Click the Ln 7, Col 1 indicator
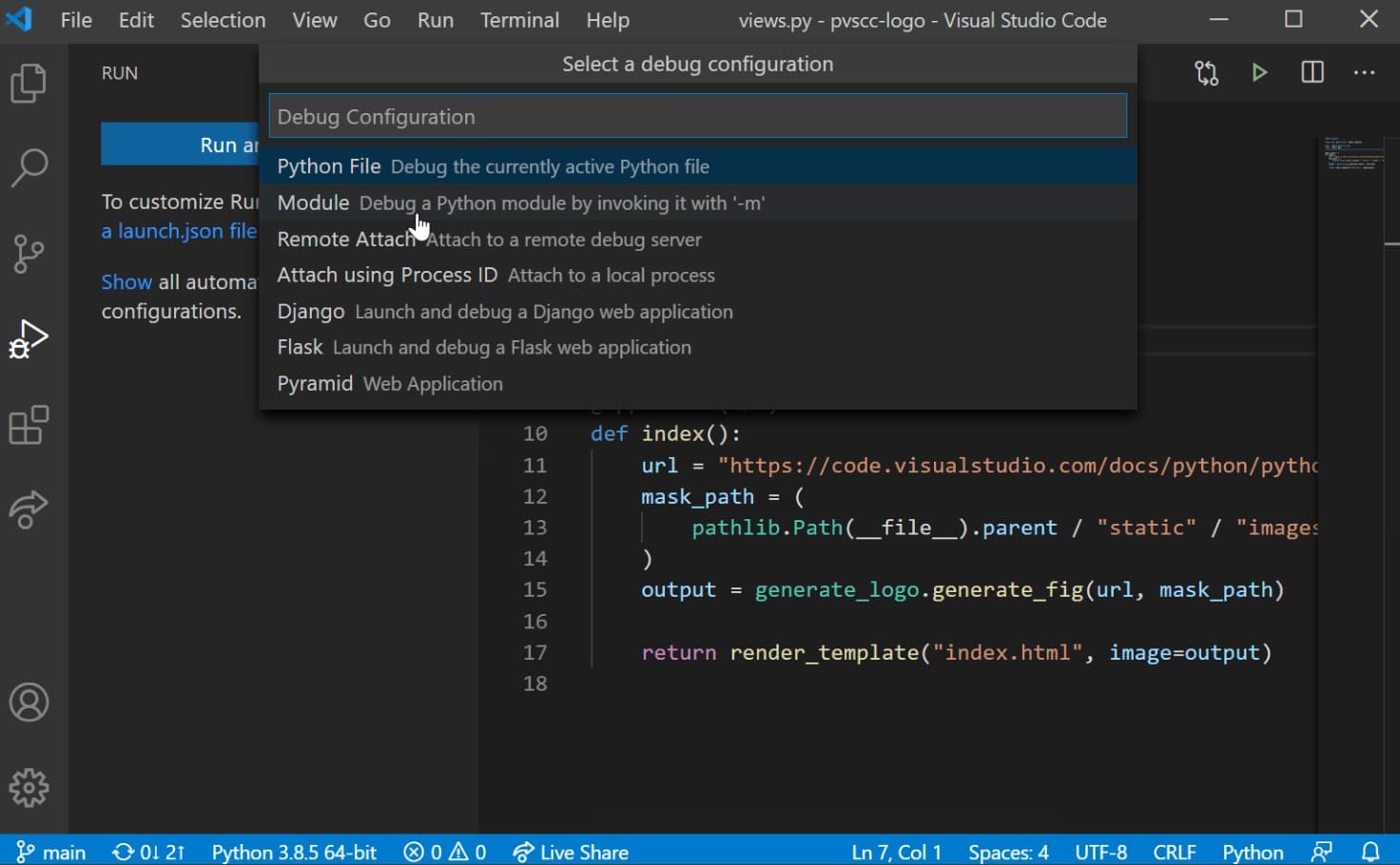1400x865 pixels. (x=896, y=852)
